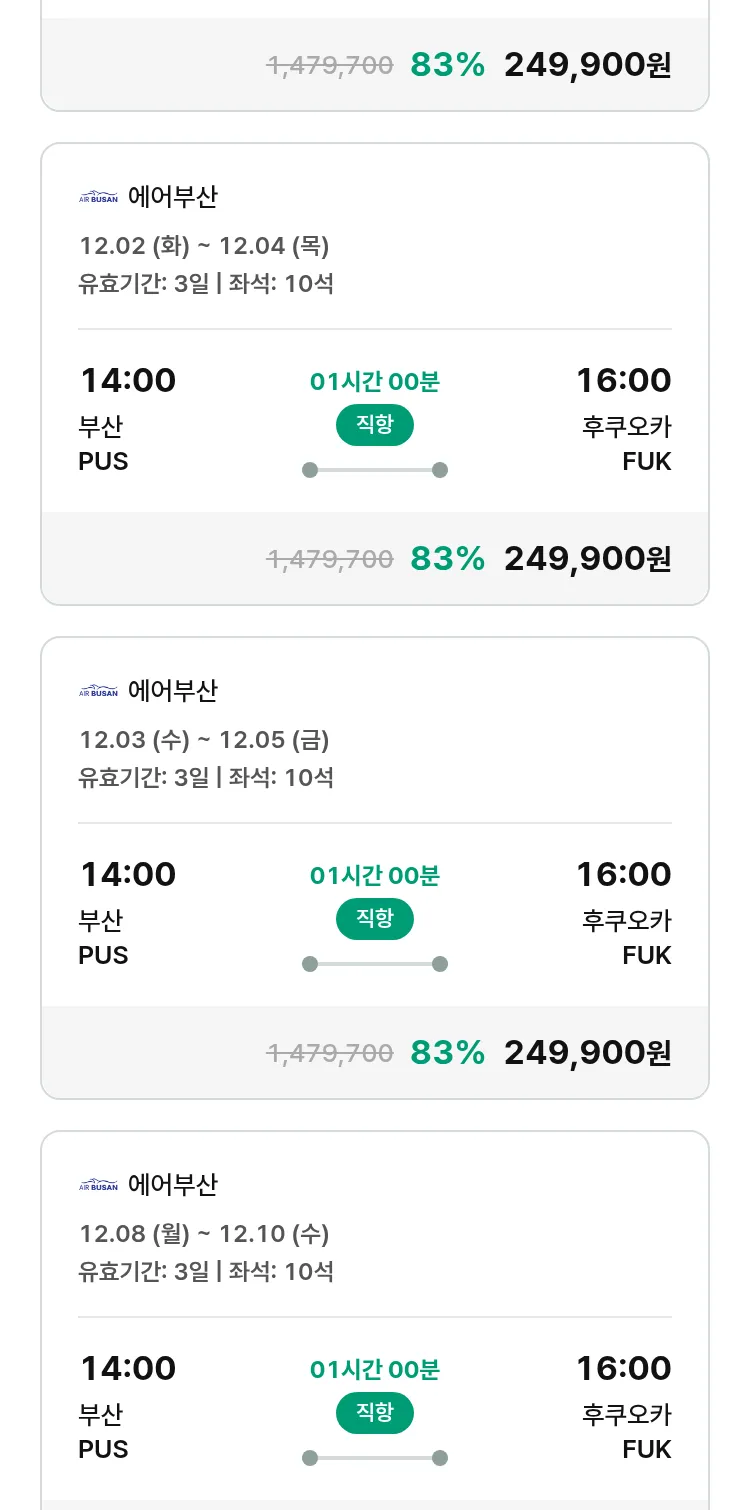Open the 12.08 (월) ~ 12.10 (수) flight
The height and width of the screenshot is (1510, 750).
click(204, 1234)
